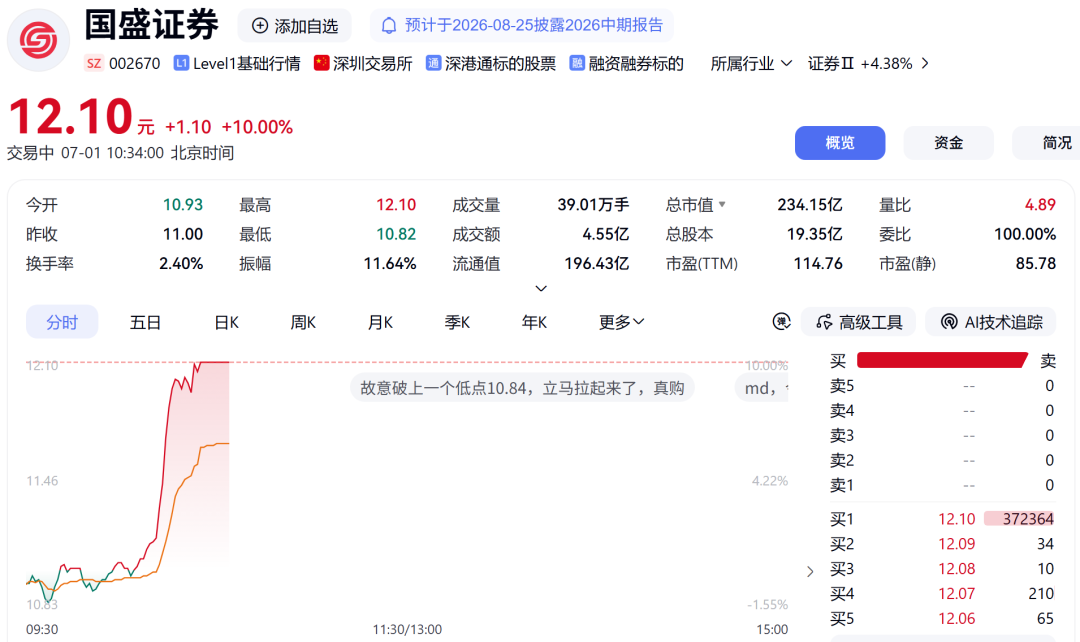This screenshot has height=642, width=1080.
Task: Select the 日K chart tab
Action: 226,322
